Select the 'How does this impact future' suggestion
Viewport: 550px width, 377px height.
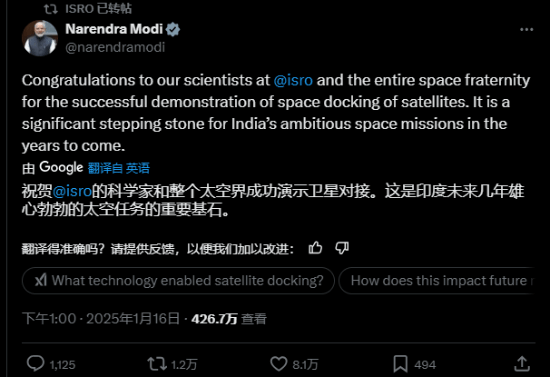437,281
